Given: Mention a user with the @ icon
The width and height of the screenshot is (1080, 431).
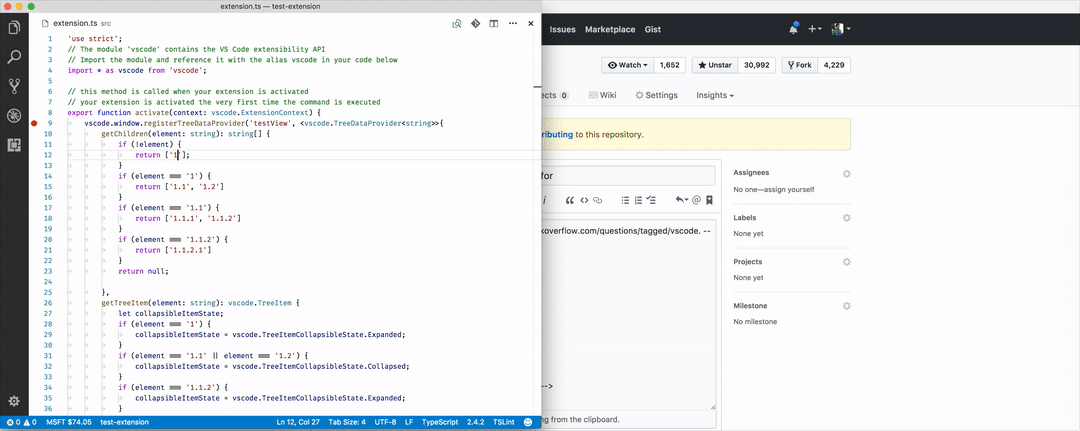Looking at the screenshot, I should tap(696, 200).
